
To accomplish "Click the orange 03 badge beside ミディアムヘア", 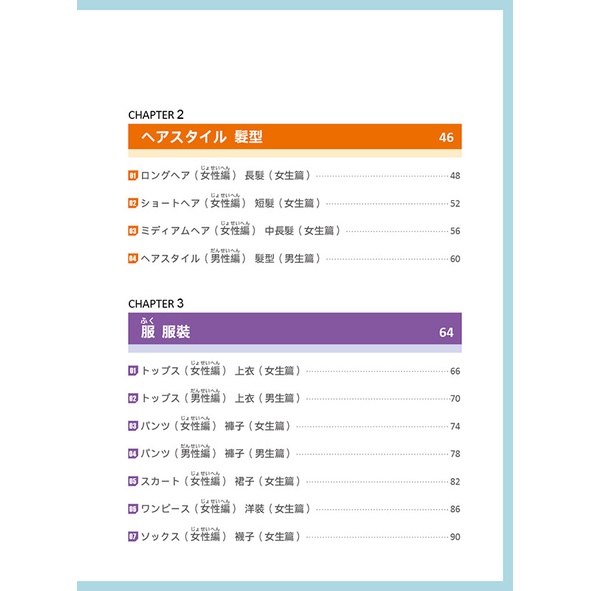I will (x=133, y=231).
